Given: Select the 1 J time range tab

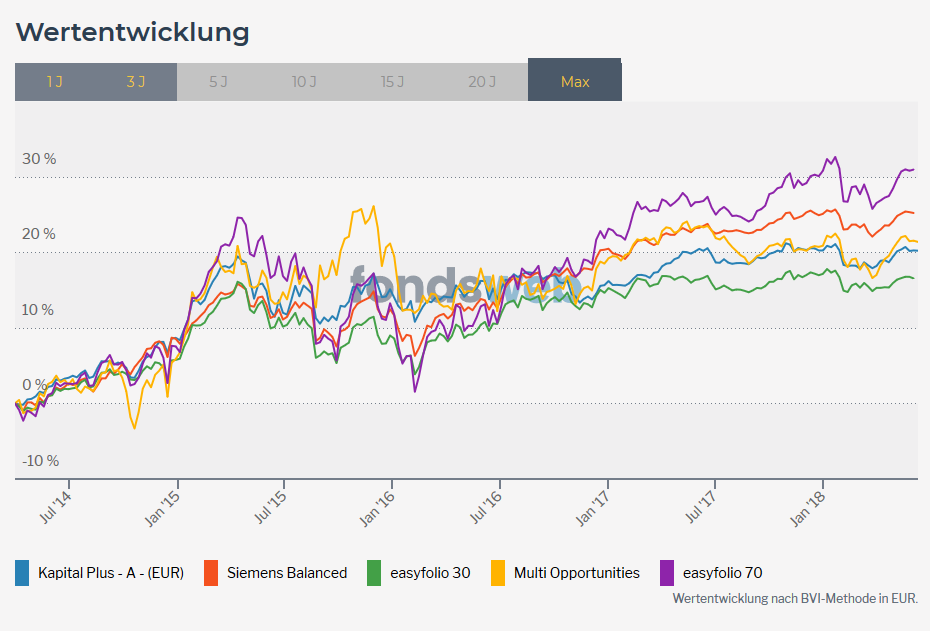Looking at the screenshot, I should point(54,82).
